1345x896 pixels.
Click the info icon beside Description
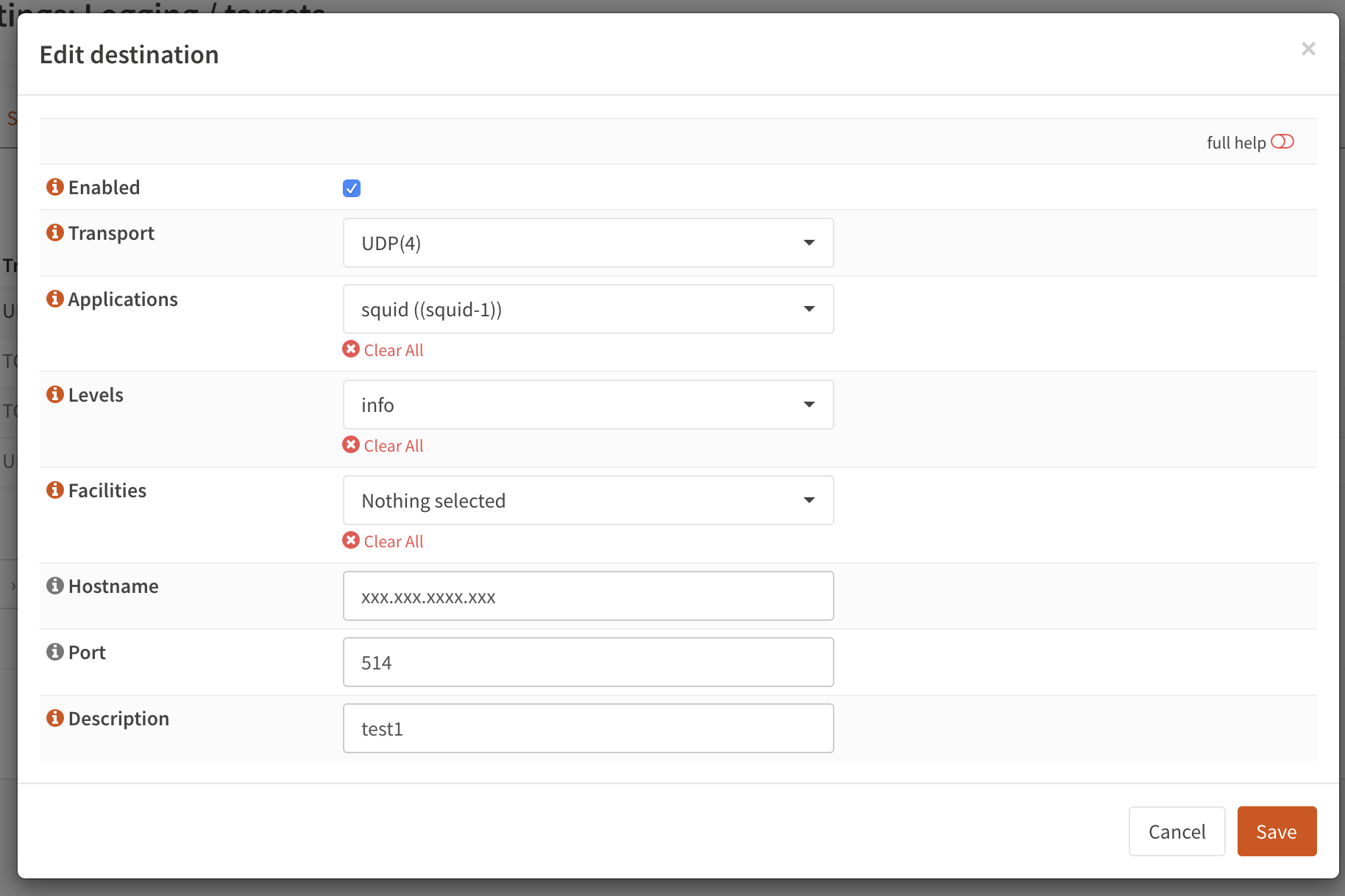(55, 718)
